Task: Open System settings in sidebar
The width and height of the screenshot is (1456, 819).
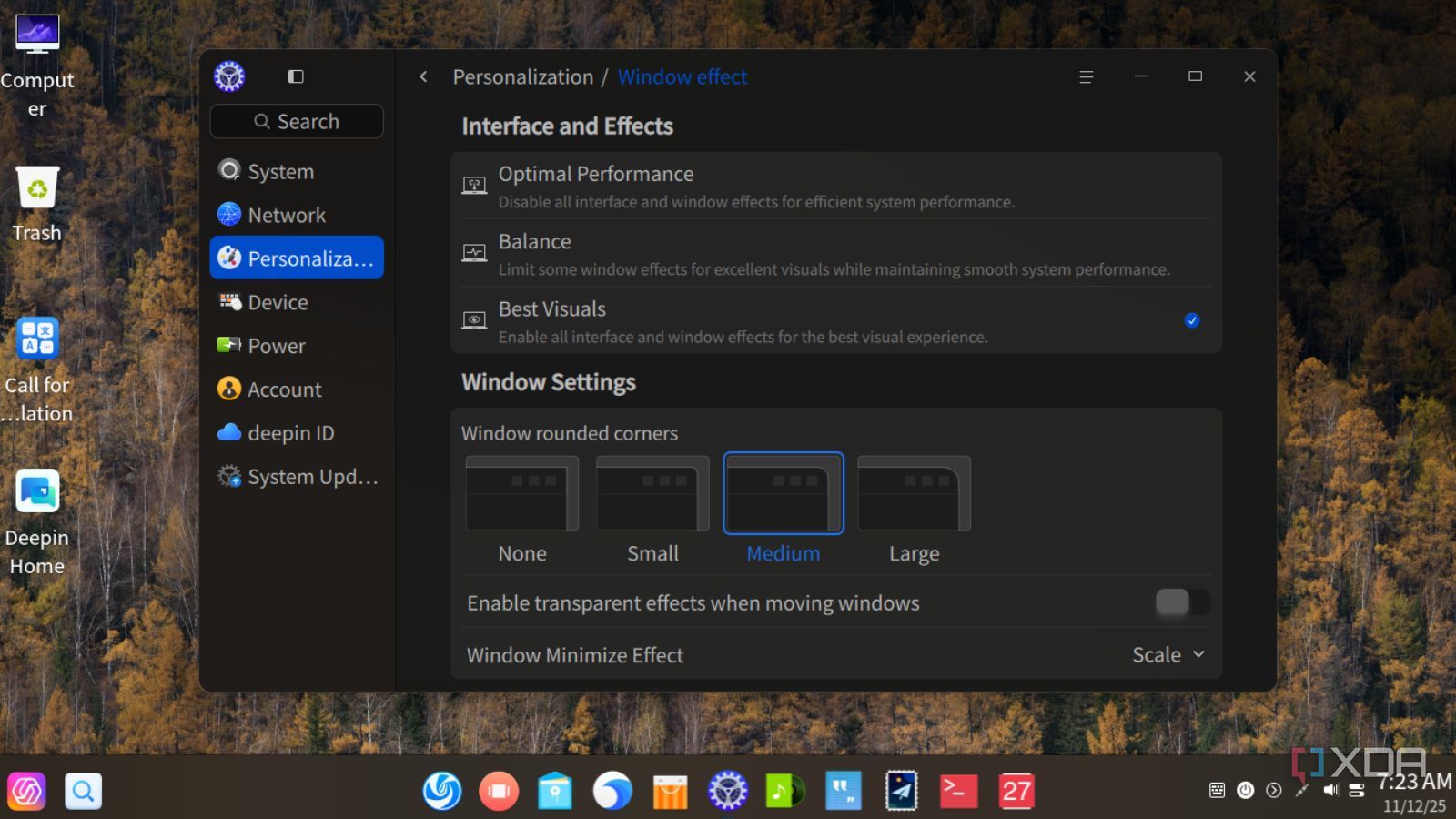Action: (x=297, y=171)
